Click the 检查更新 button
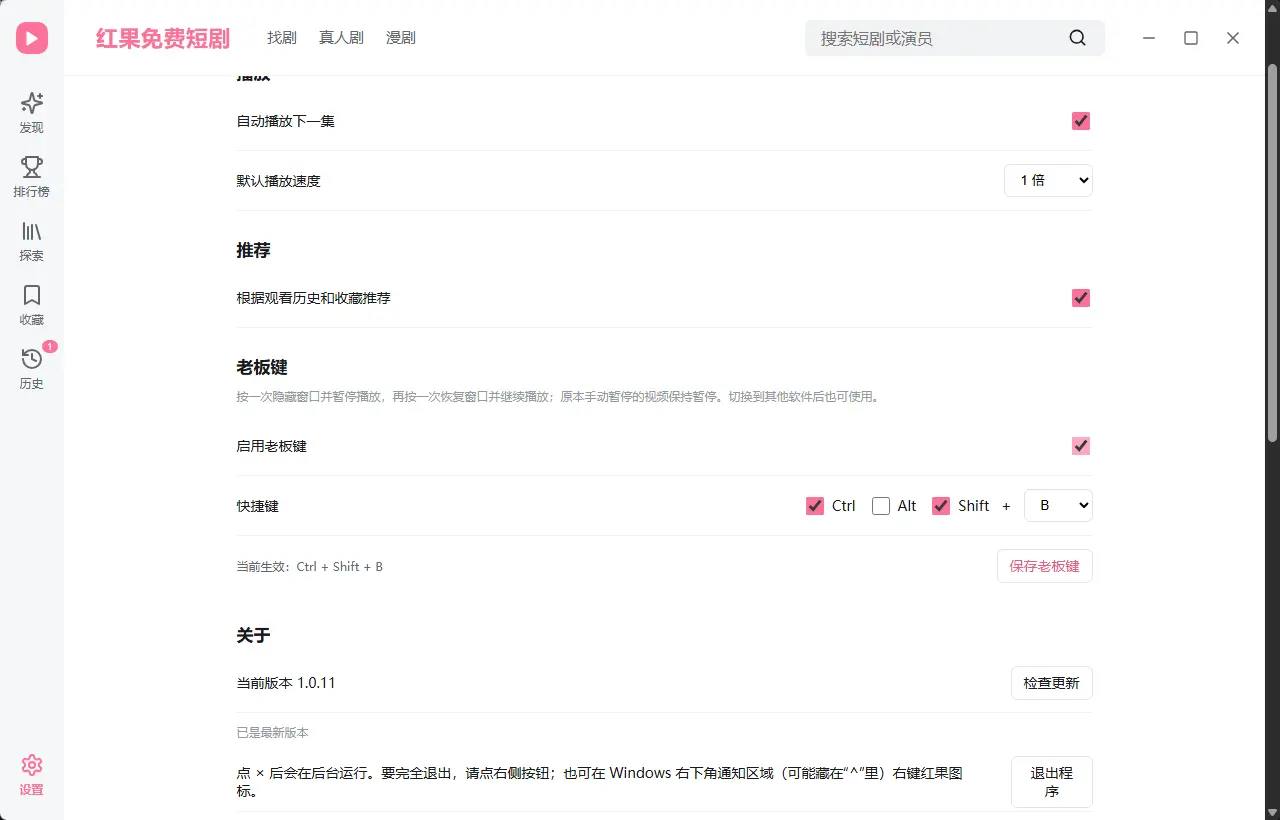This screenshot has width=1280, height=820. tap(1052, 683)
